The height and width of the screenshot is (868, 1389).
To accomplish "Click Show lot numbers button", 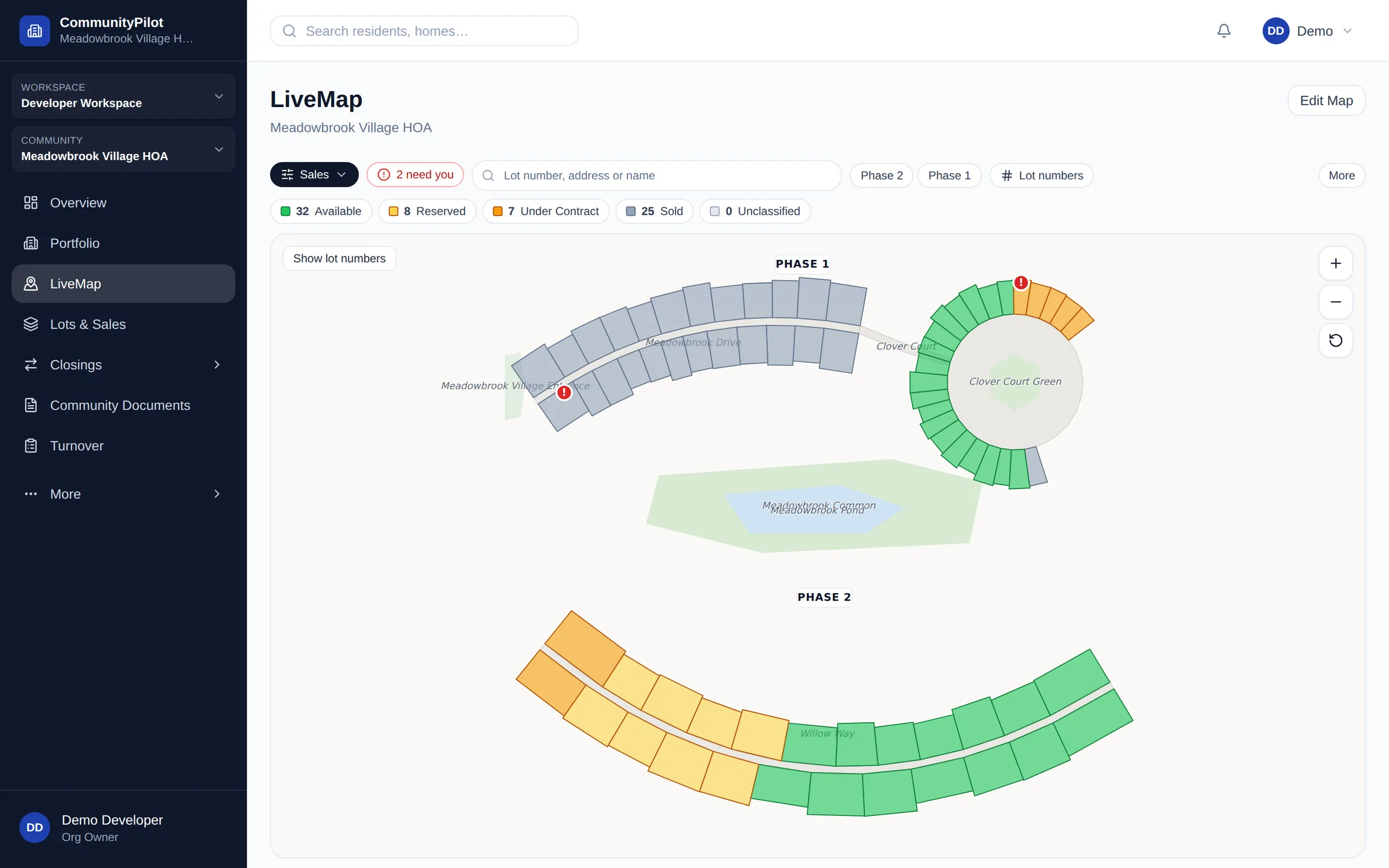I will click(339, 259).
